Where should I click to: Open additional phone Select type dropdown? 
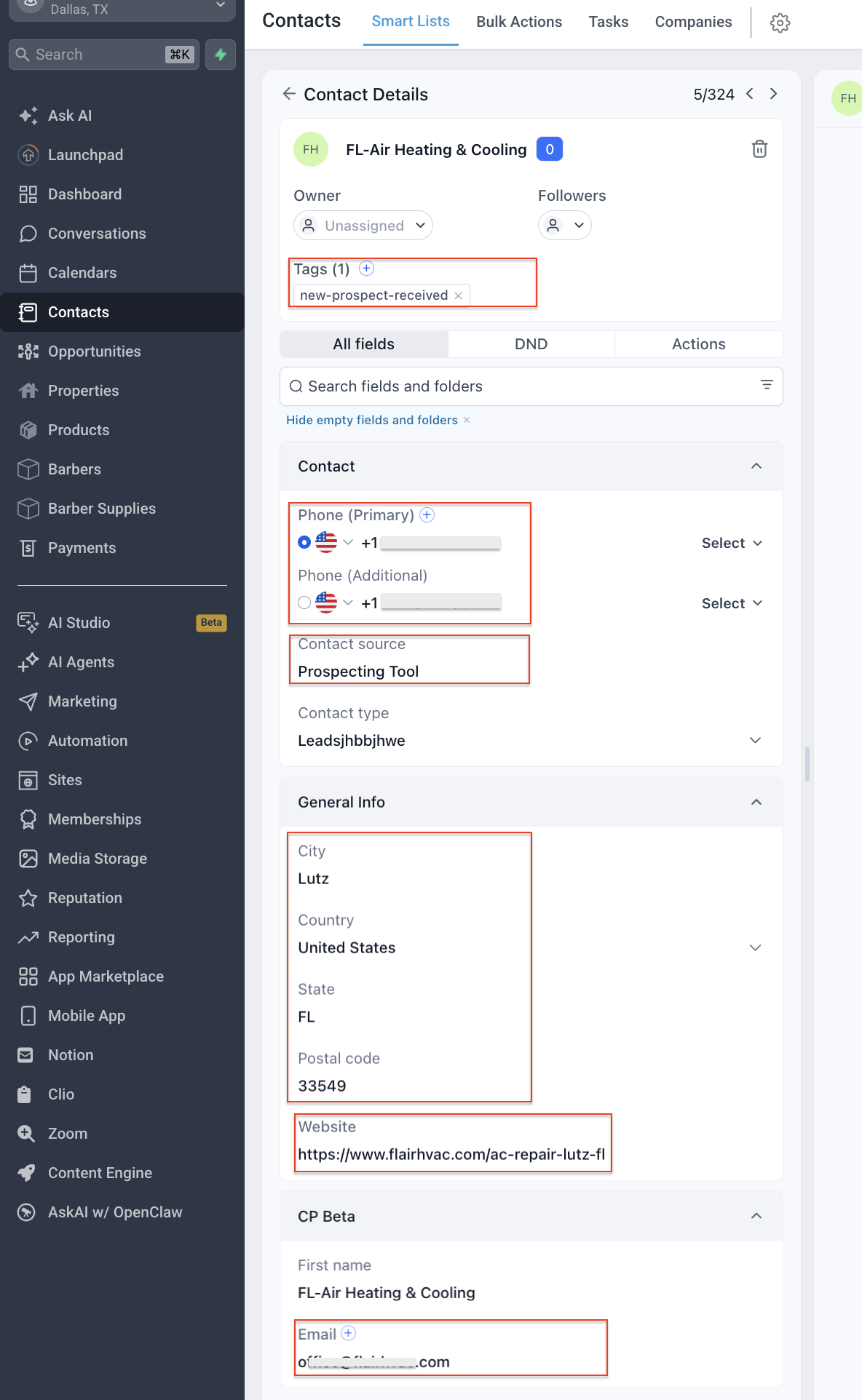pos(732,603)
